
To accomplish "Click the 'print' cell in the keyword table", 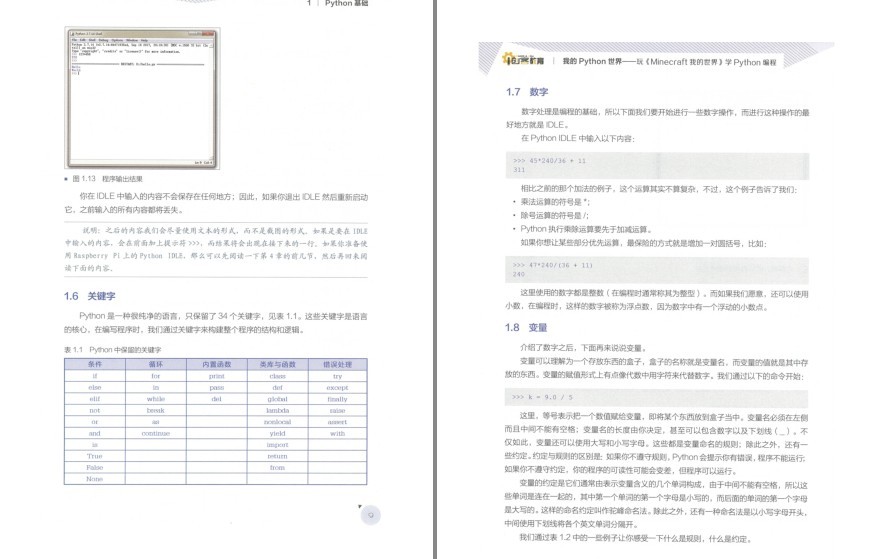I will pyautogui.click(x=217, y=376).
